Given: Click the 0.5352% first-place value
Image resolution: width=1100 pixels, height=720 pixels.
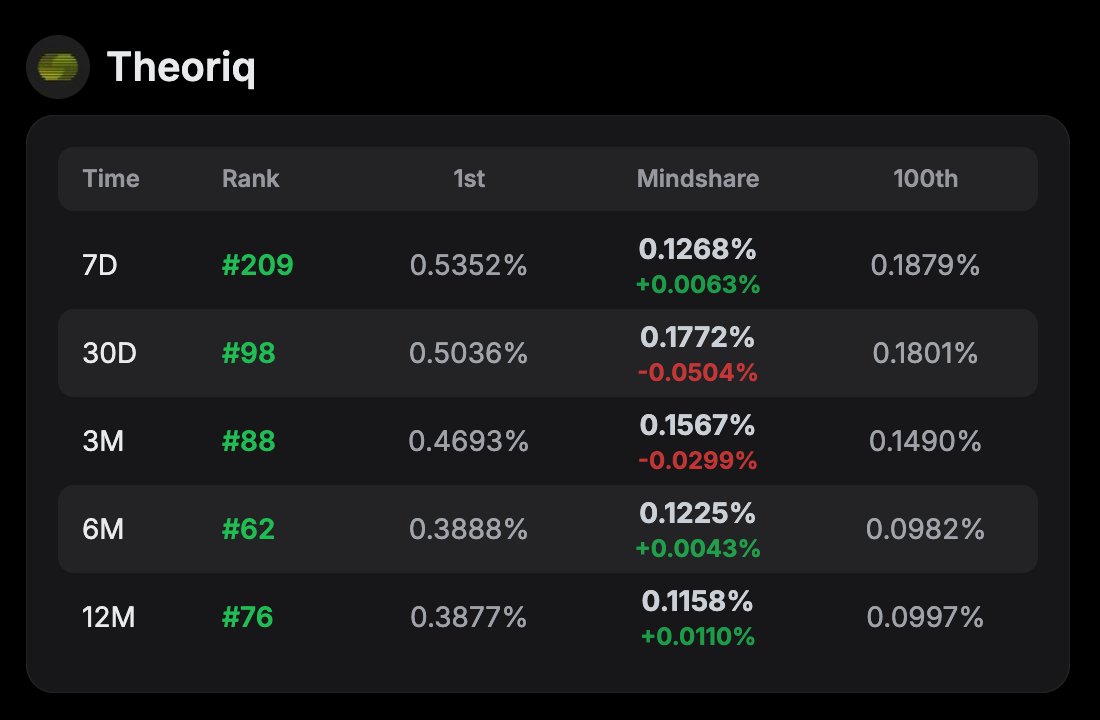Looking at the screenshot, I should [x=469, y=265].
